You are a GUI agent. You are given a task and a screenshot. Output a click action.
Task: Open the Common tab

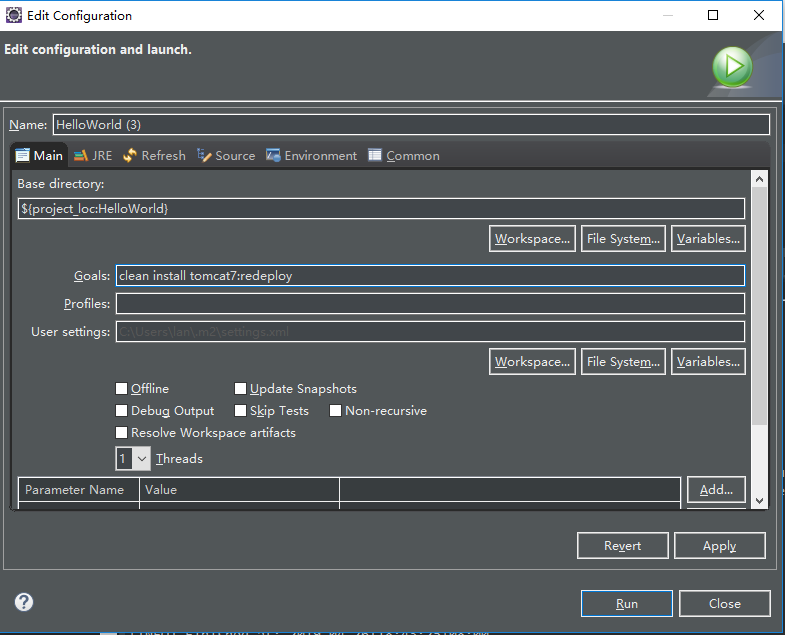(x=404, y=156)
